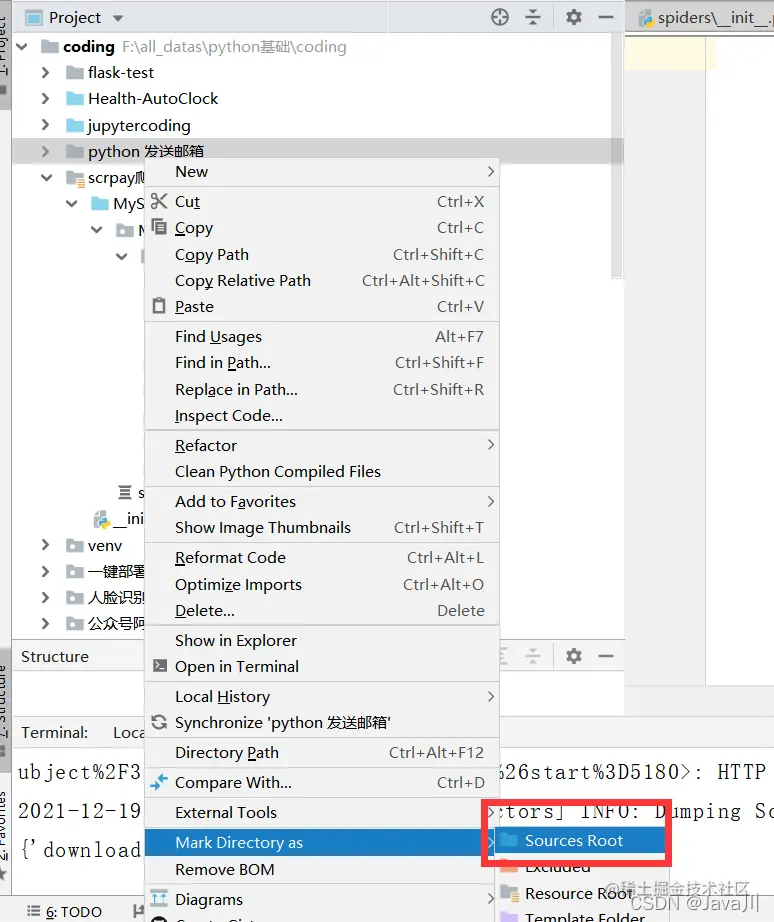This screenshot has width=774, height=922.
Task: Open Project panel settings gear
Action: (x=573, y=18)
